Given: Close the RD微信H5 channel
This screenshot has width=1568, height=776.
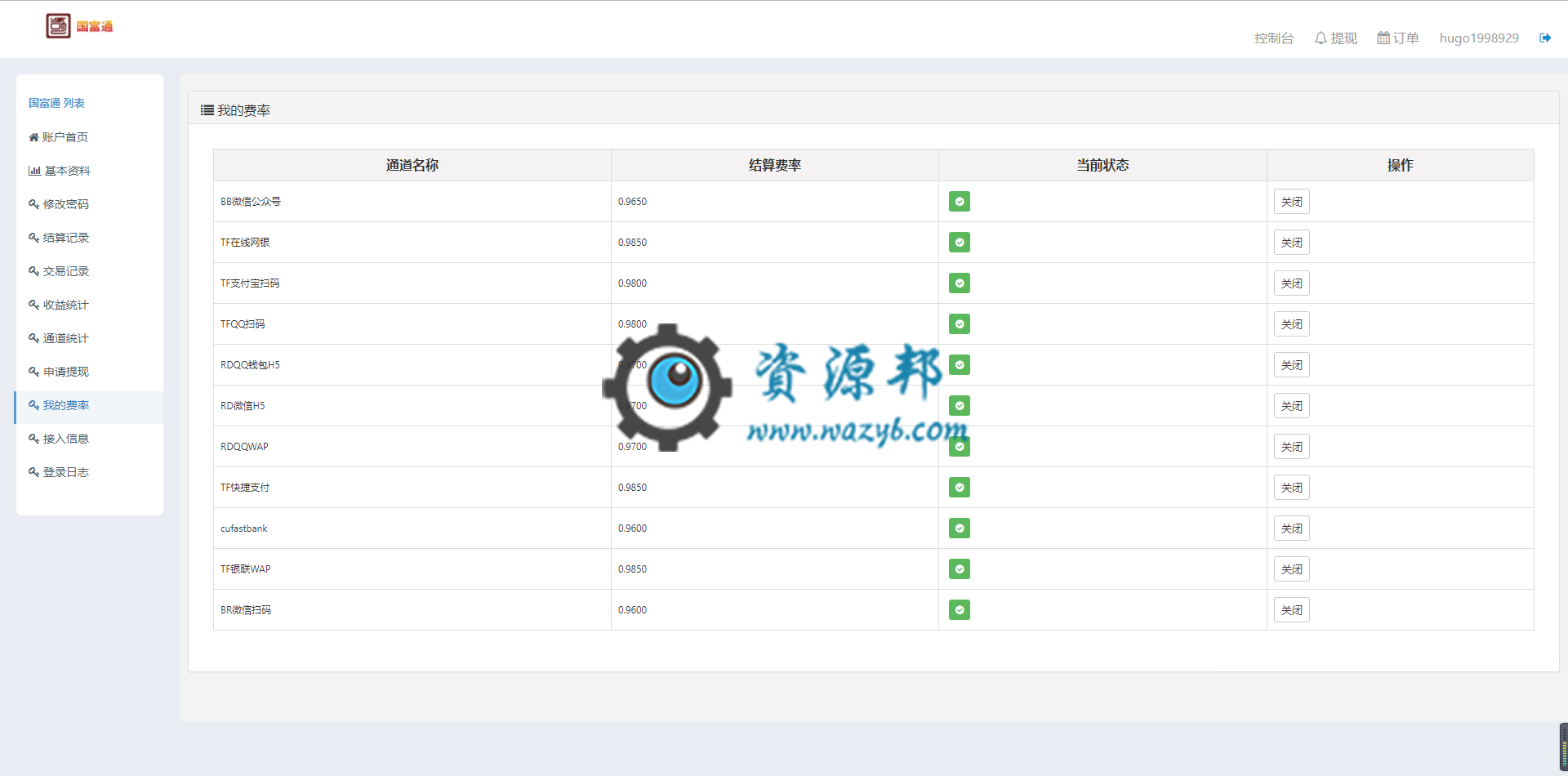Looking at the screenshot, I should click(x=1292, y=406).
